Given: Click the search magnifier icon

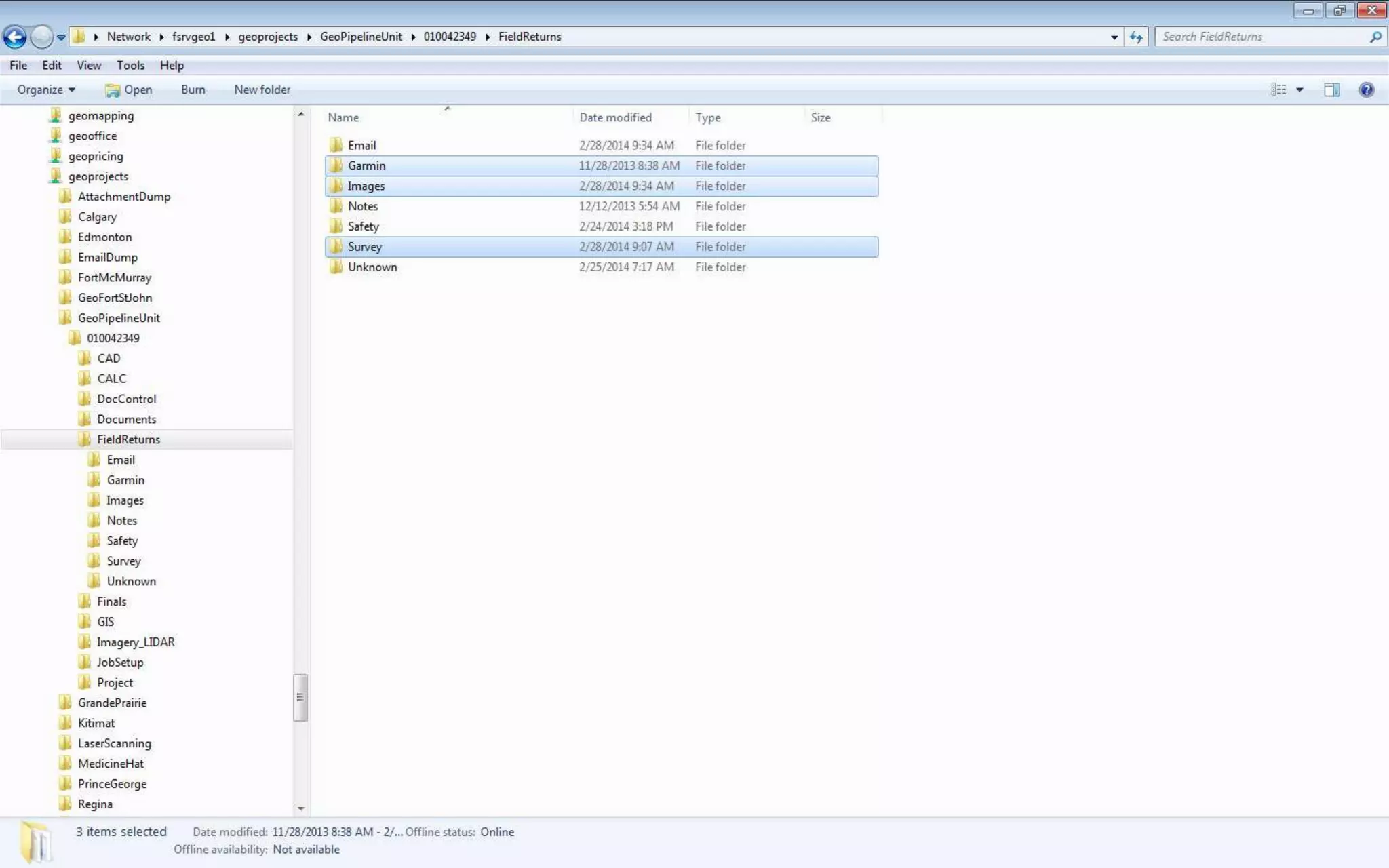Looking at the screenshot, I should 1375,37.
